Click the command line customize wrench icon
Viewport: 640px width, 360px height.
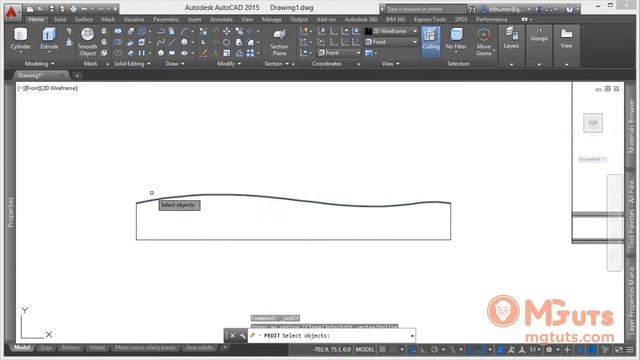(242, 336)
